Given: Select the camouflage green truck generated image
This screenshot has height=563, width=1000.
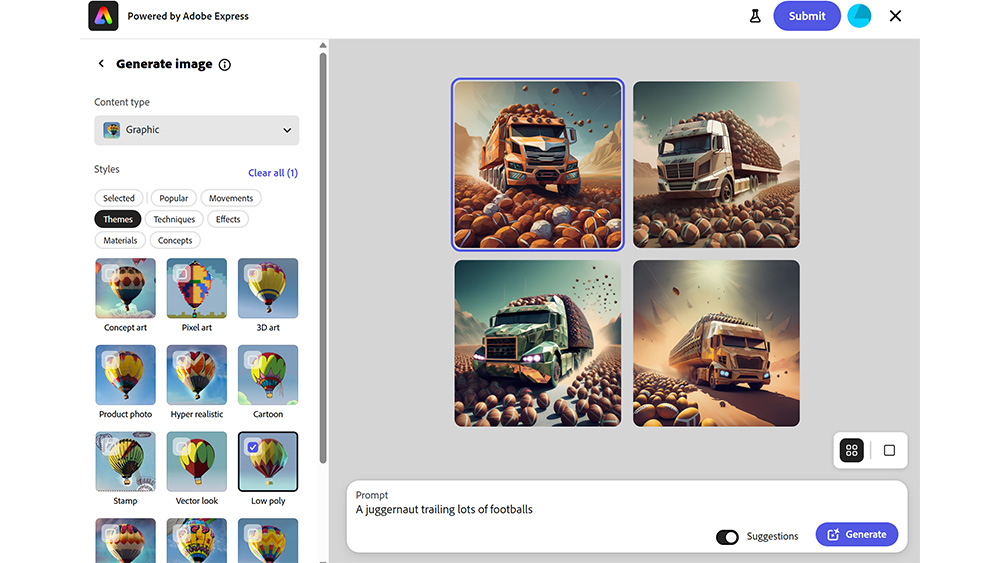Looking at the screenshot, I should [x=538, y=343].
